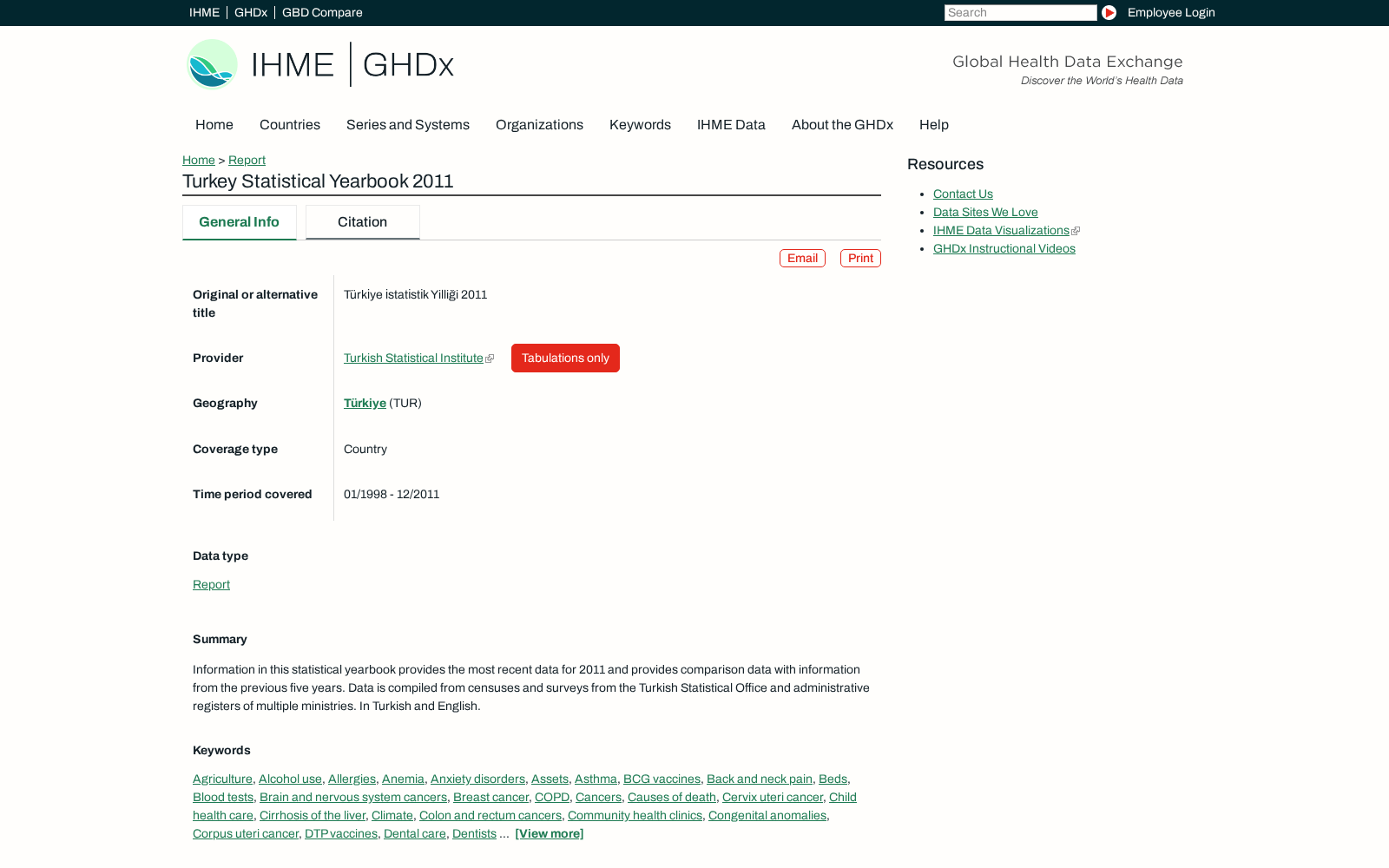The image size is (1389, 868).
Task: Open the Asthma keyword
Action: [596, 779]
